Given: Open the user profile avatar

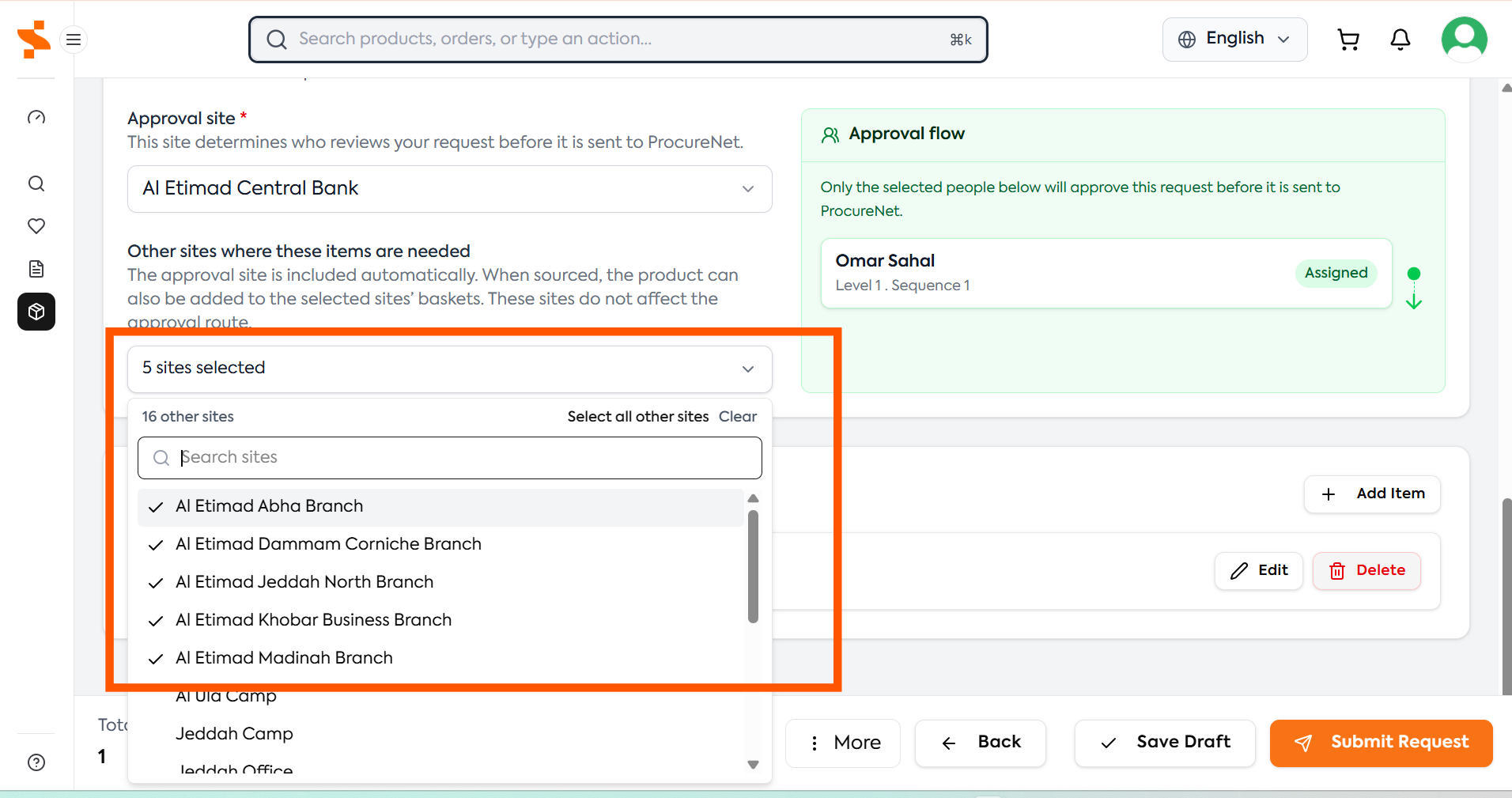Looking at the screenshot, I should click(x=1465, y=40).
